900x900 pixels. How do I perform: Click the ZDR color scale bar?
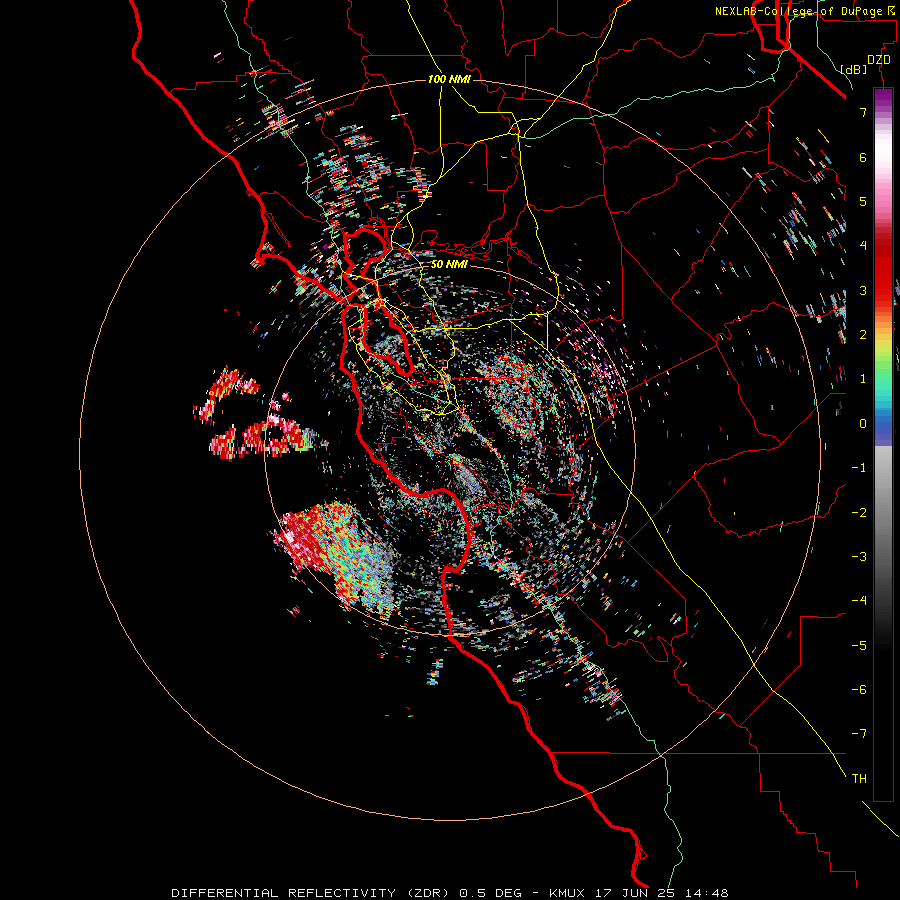pyautogui.click(x=883, y=444)
